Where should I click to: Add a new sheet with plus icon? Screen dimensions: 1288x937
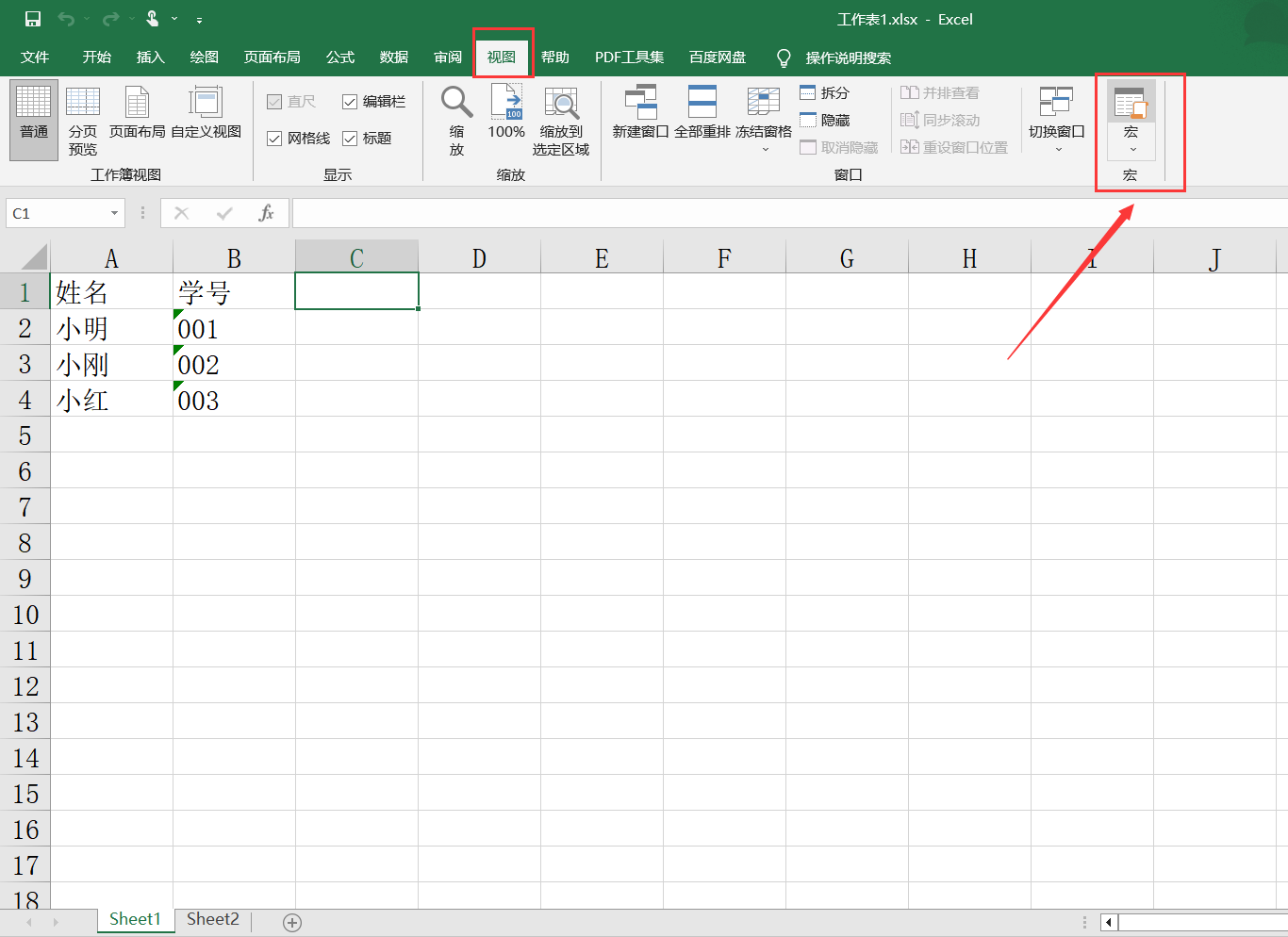[x=292, y=923]
